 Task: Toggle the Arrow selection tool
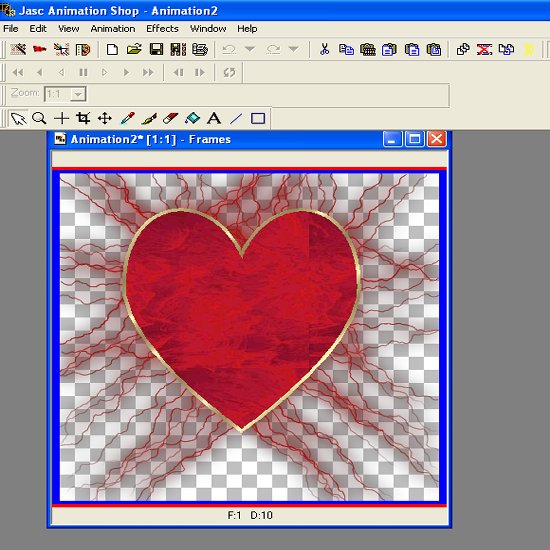[18, 118]
